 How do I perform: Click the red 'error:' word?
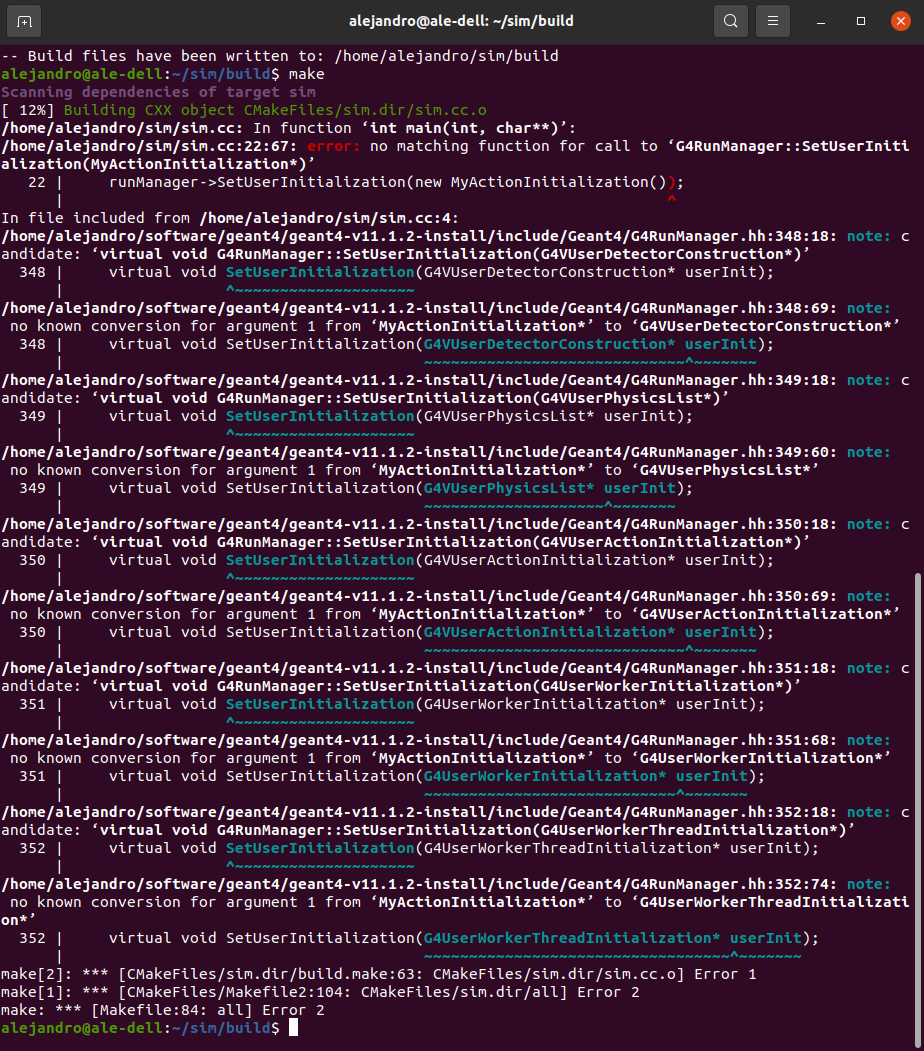click(x=334, y=146)
